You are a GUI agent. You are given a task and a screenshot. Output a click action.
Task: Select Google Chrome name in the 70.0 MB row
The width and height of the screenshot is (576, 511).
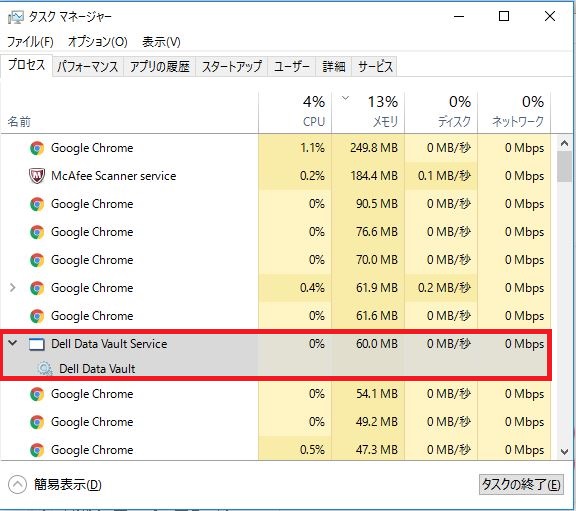click(92, 260)
